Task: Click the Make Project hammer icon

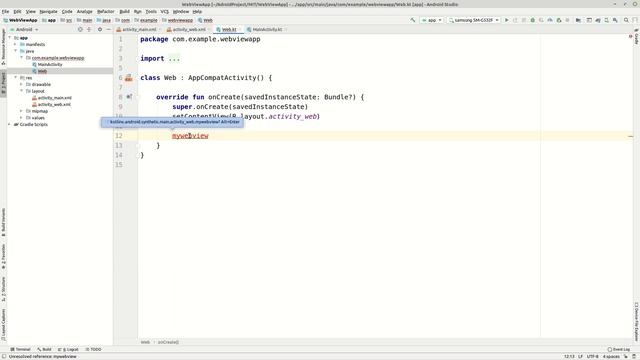Action: point(413,20)
